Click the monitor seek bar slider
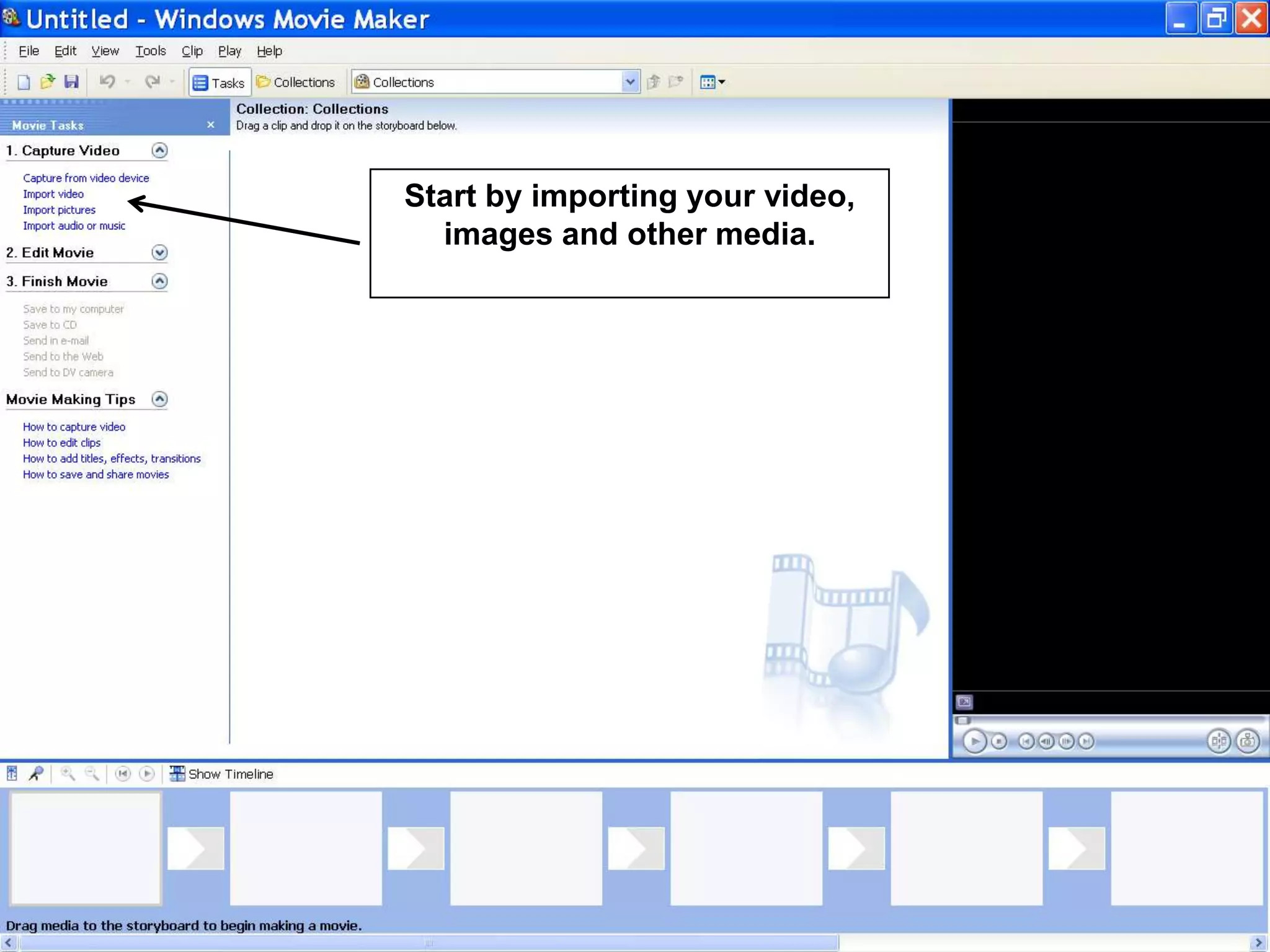The width and height of the screenshot is (1270, 952). 963,720
